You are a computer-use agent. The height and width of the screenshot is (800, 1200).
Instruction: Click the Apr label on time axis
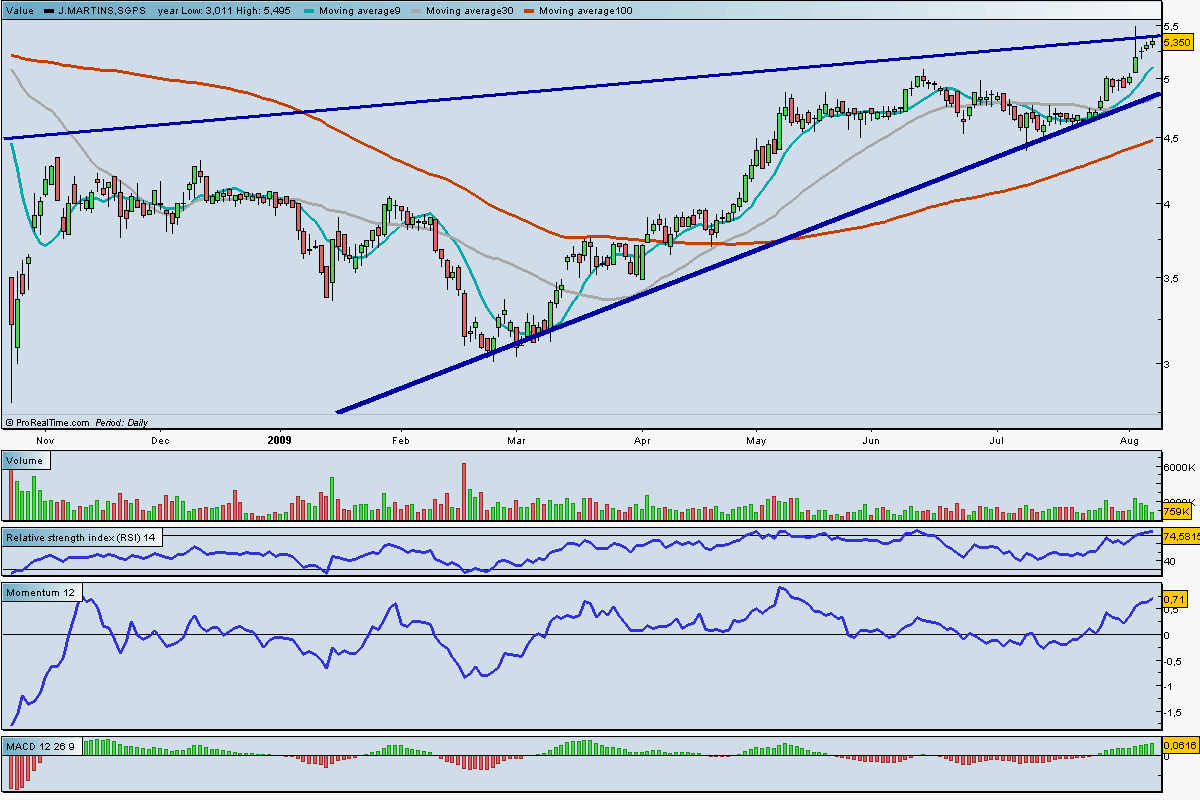click(642, 439)
